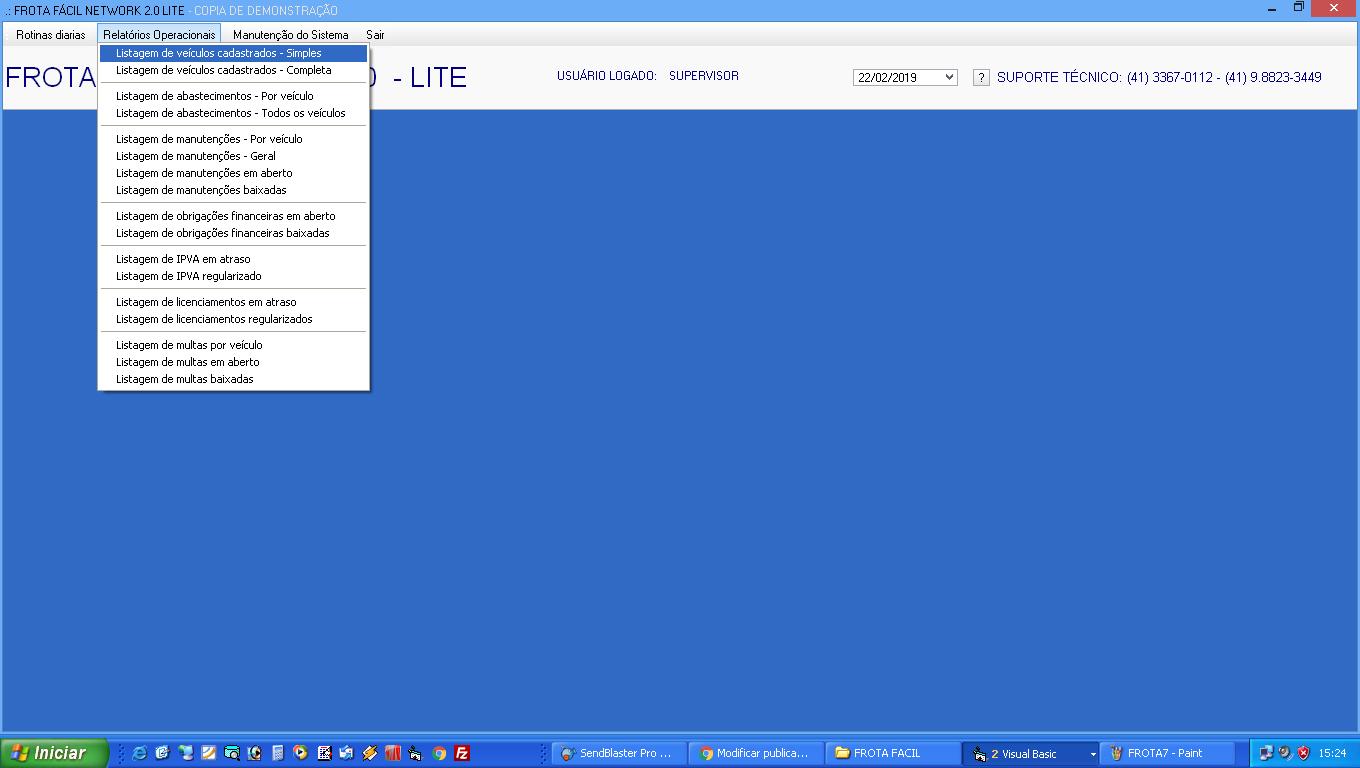
Task: Open the Calculator quick launch icon
Action: 277,753
